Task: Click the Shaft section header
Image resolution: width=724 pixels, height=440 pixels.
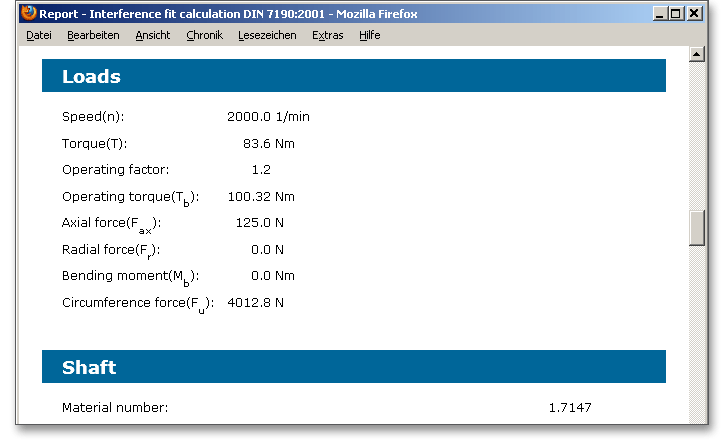Action: click(x=353, y=367)
